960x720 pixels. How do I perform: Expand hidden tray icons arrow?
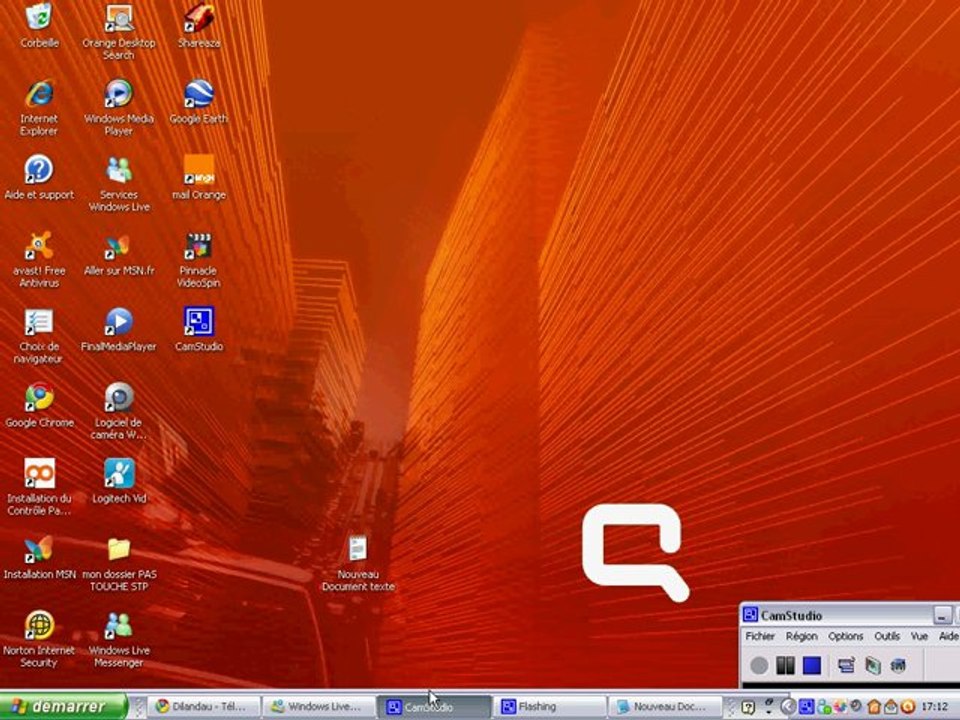pos(789,707)
